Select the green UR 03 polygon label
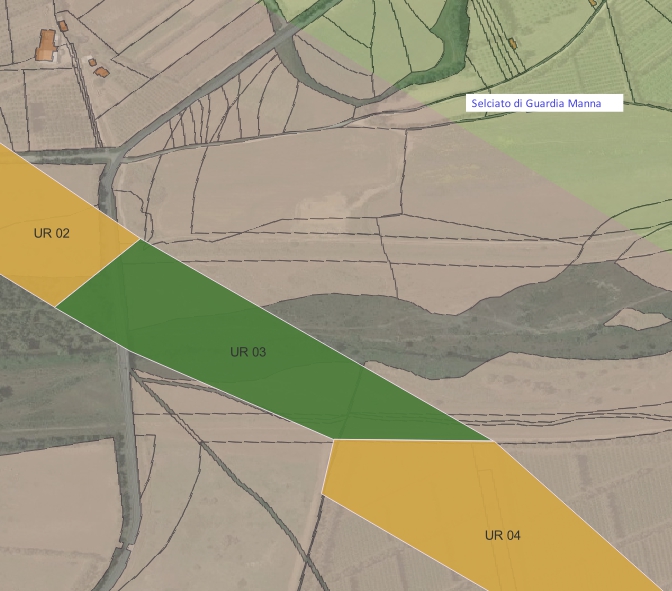 247,352
